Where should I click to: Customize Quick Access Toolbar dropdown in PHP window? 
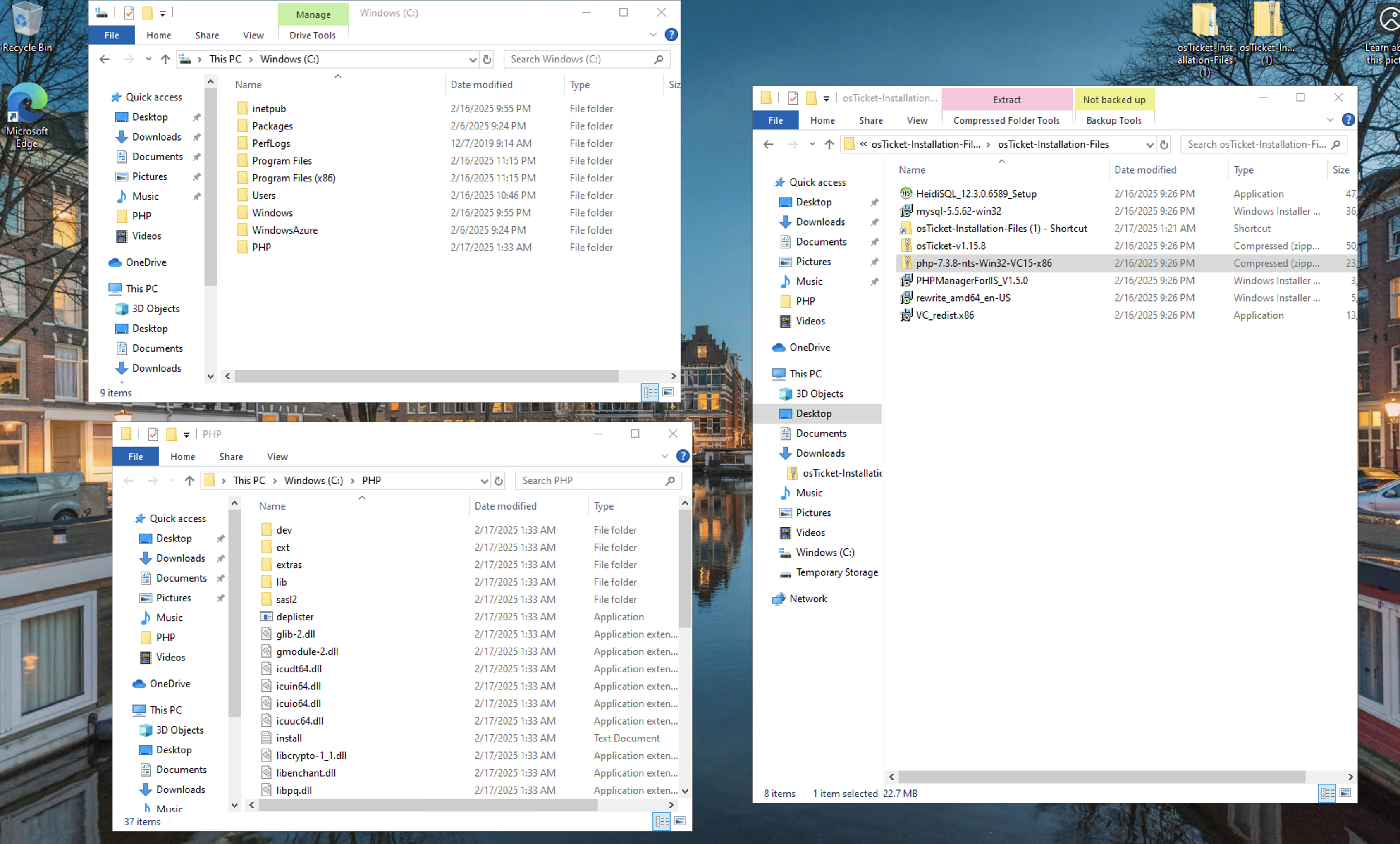[x=186, y=434]
